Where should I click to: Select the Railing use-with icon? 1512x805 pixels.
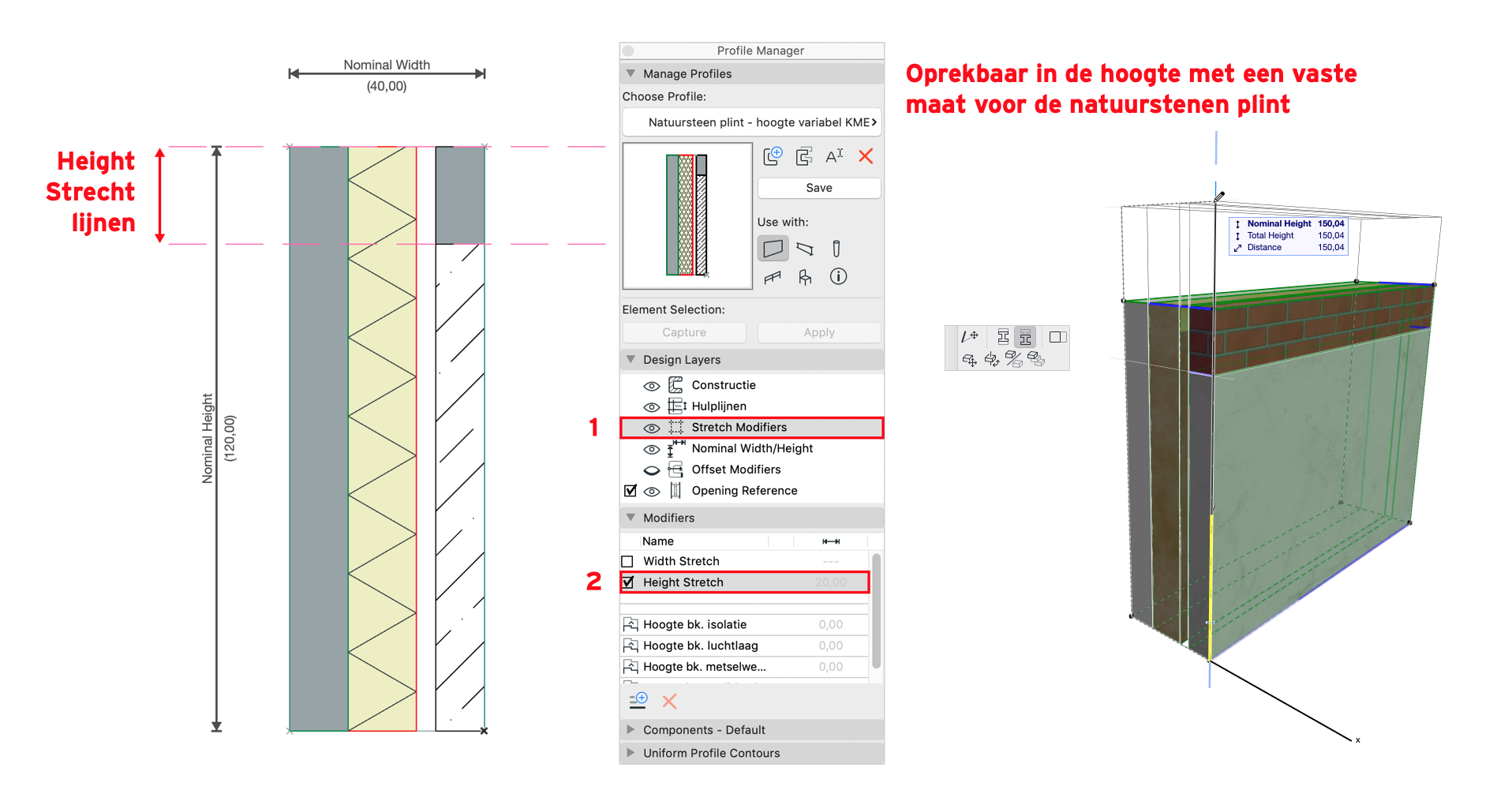[x=773, y=277]
